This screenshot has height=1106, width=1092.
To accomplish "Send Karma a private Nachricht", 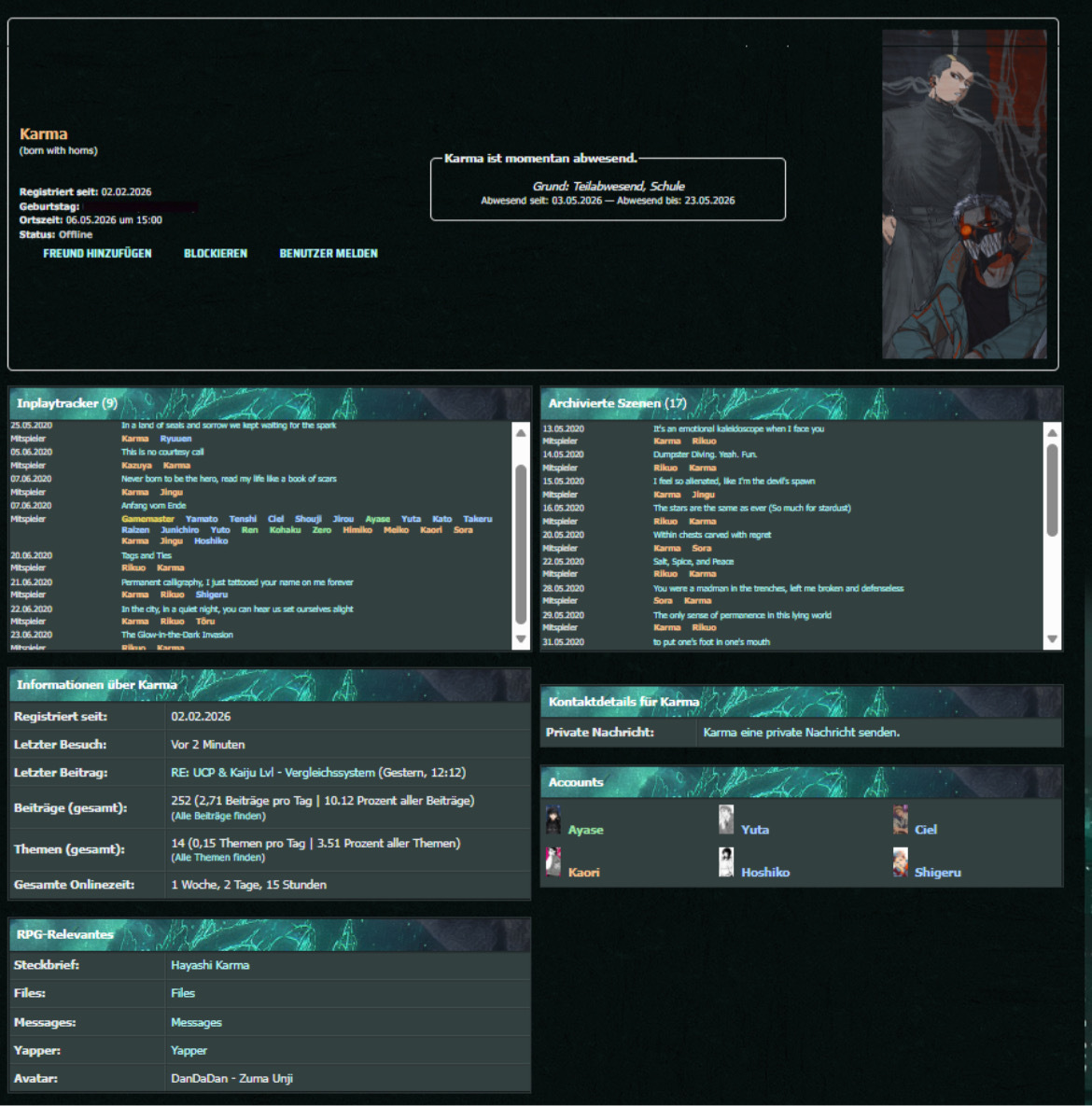I will pyautogui.click(x=802, y=733).
